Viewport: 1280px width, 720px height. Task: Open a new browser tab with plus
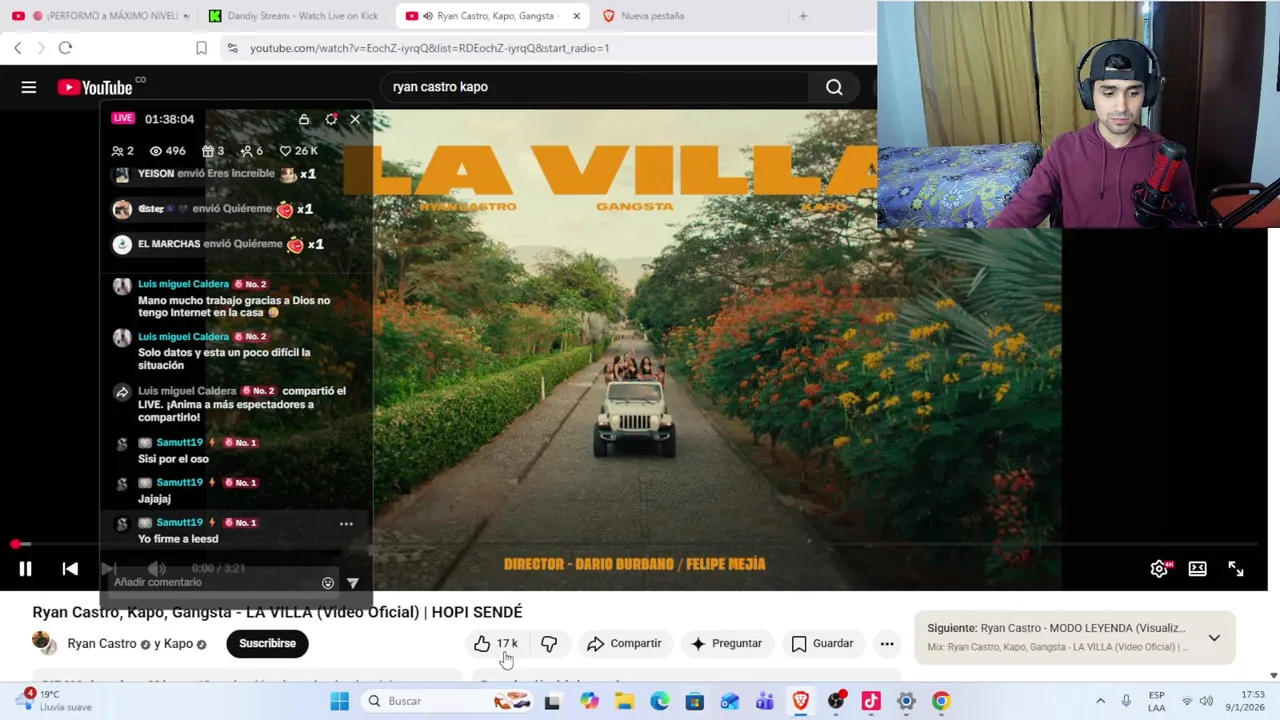click(x=802, y=16)
